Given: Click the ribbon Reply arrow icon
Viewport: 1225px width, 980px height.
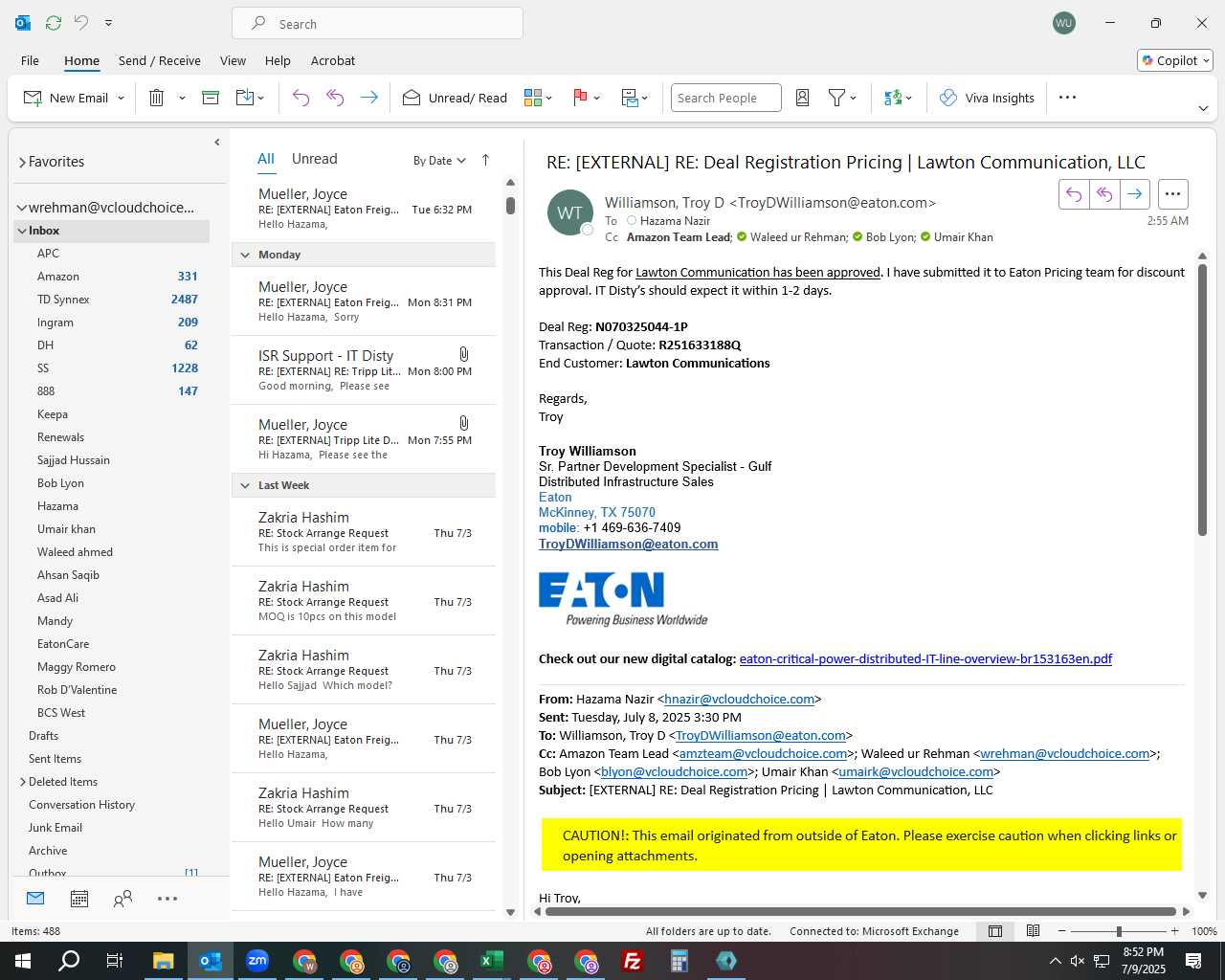Looking at the screenshot, I should click(301, 98).
